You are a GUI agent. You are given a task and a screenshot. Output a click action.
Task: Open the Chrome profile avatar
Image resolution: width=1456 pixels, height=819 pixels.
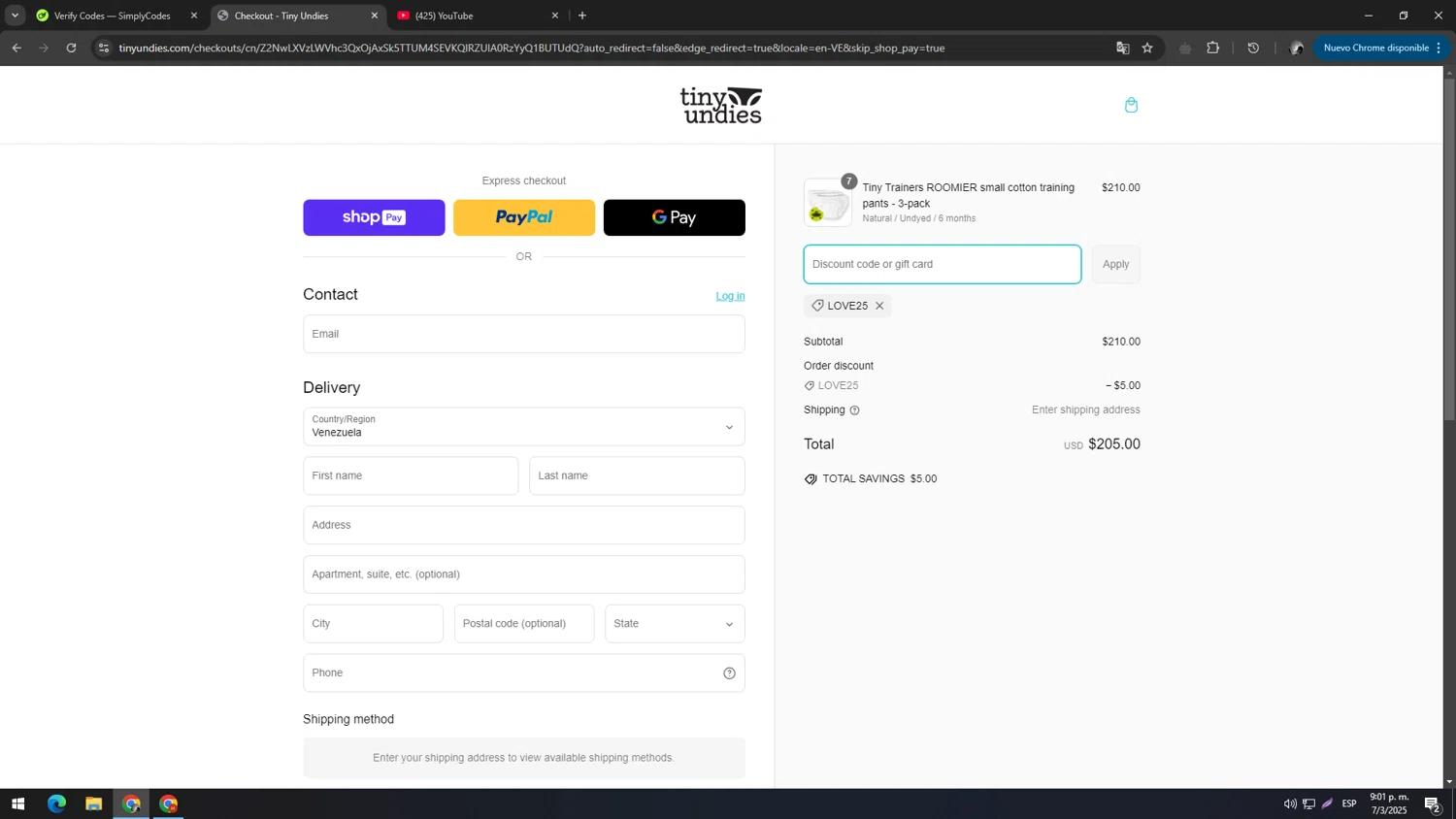(x=1296, y=48)
